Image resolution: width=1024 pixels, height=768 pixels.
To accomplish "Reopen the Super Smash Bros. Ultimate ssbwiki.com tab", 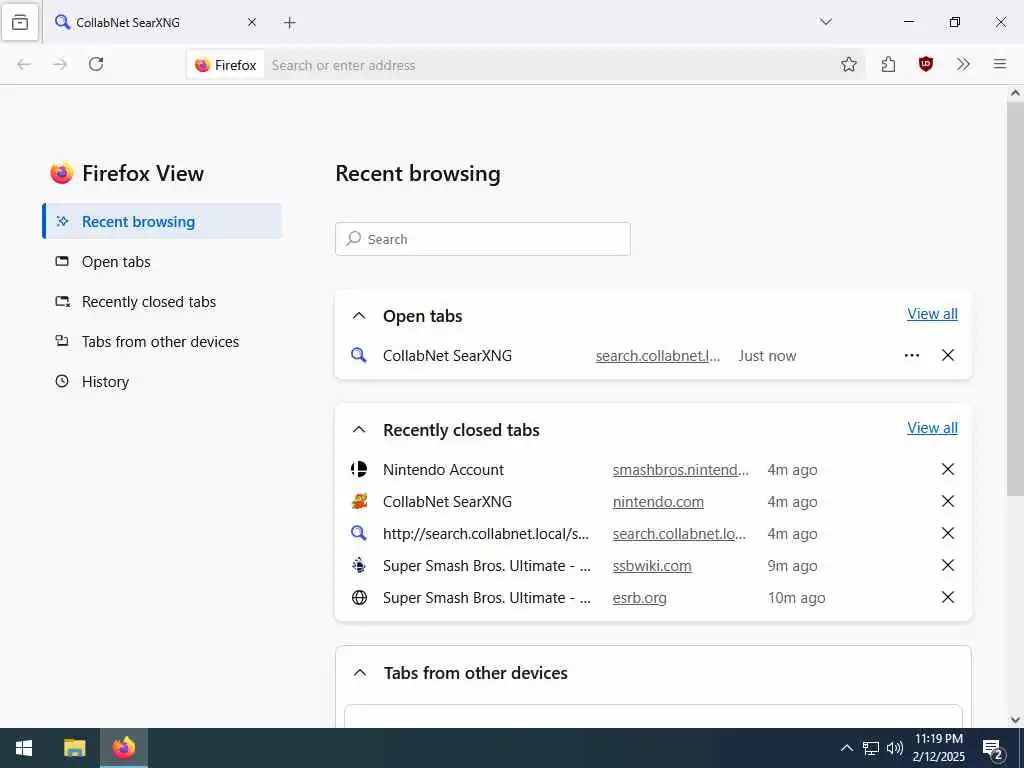I will [x=487, y=566].
